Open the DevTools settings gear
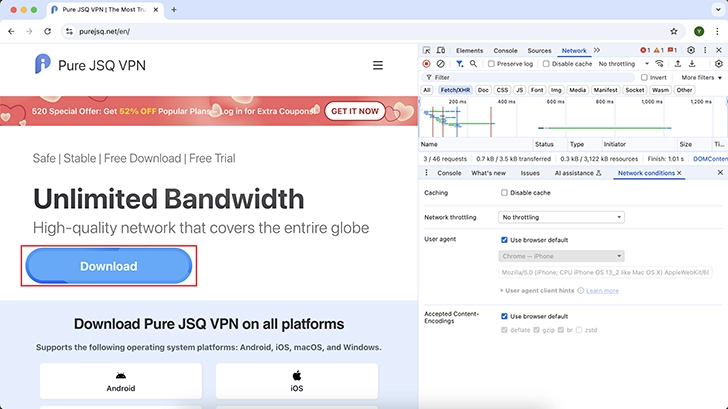Image resolution: width=728 pixels, height=409 pixels. (691, 50)
